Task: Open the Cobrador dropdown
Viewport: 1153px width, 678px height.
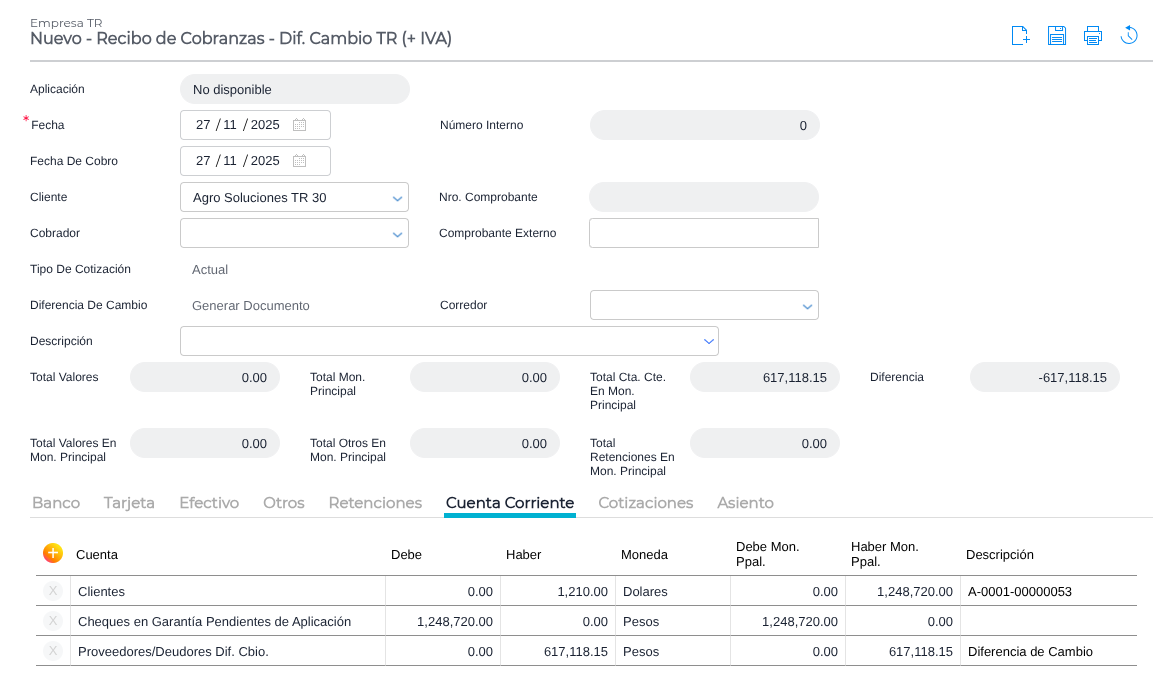Action: coord(397,234)
